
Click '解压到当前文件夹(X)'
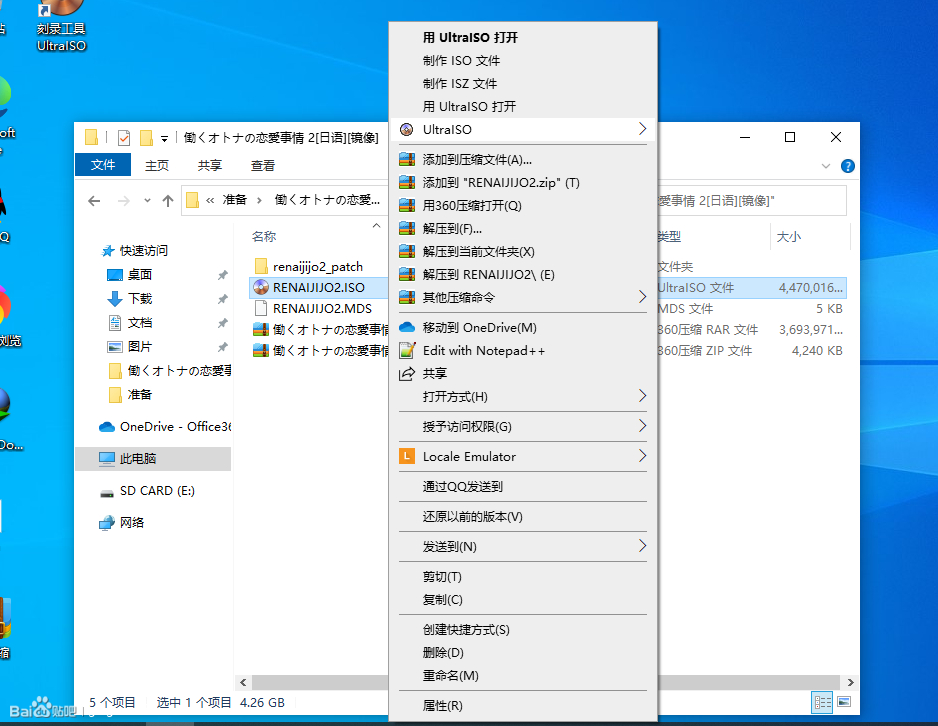coord(523,252)
